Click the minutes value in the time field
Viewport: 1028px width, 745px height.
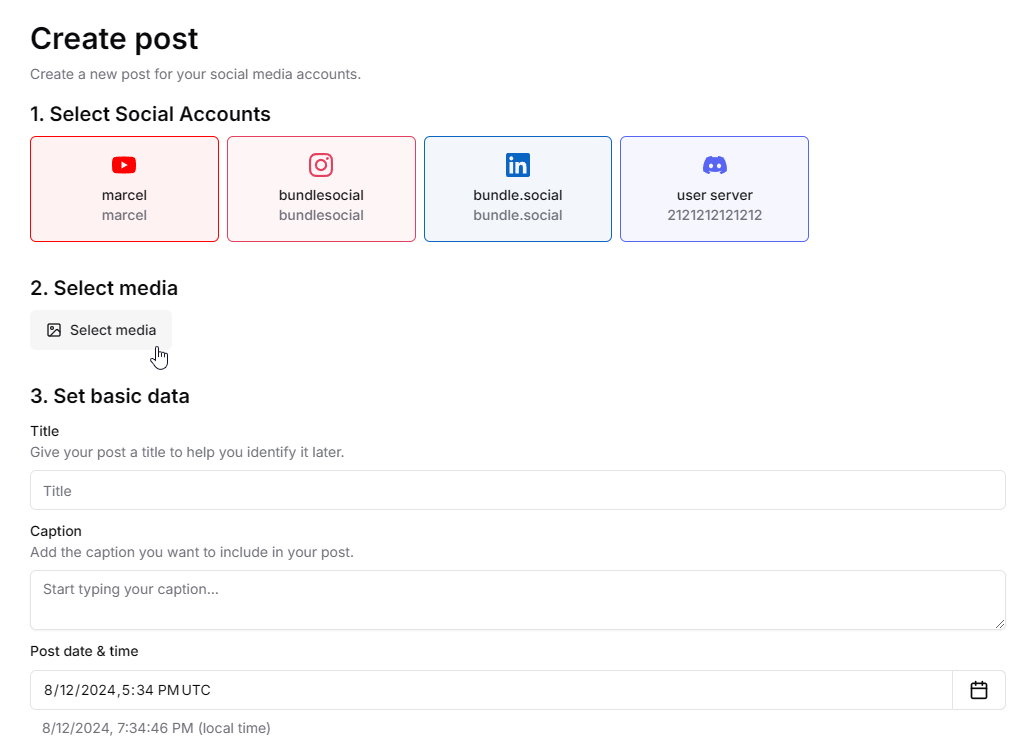(x=145, y=690)
